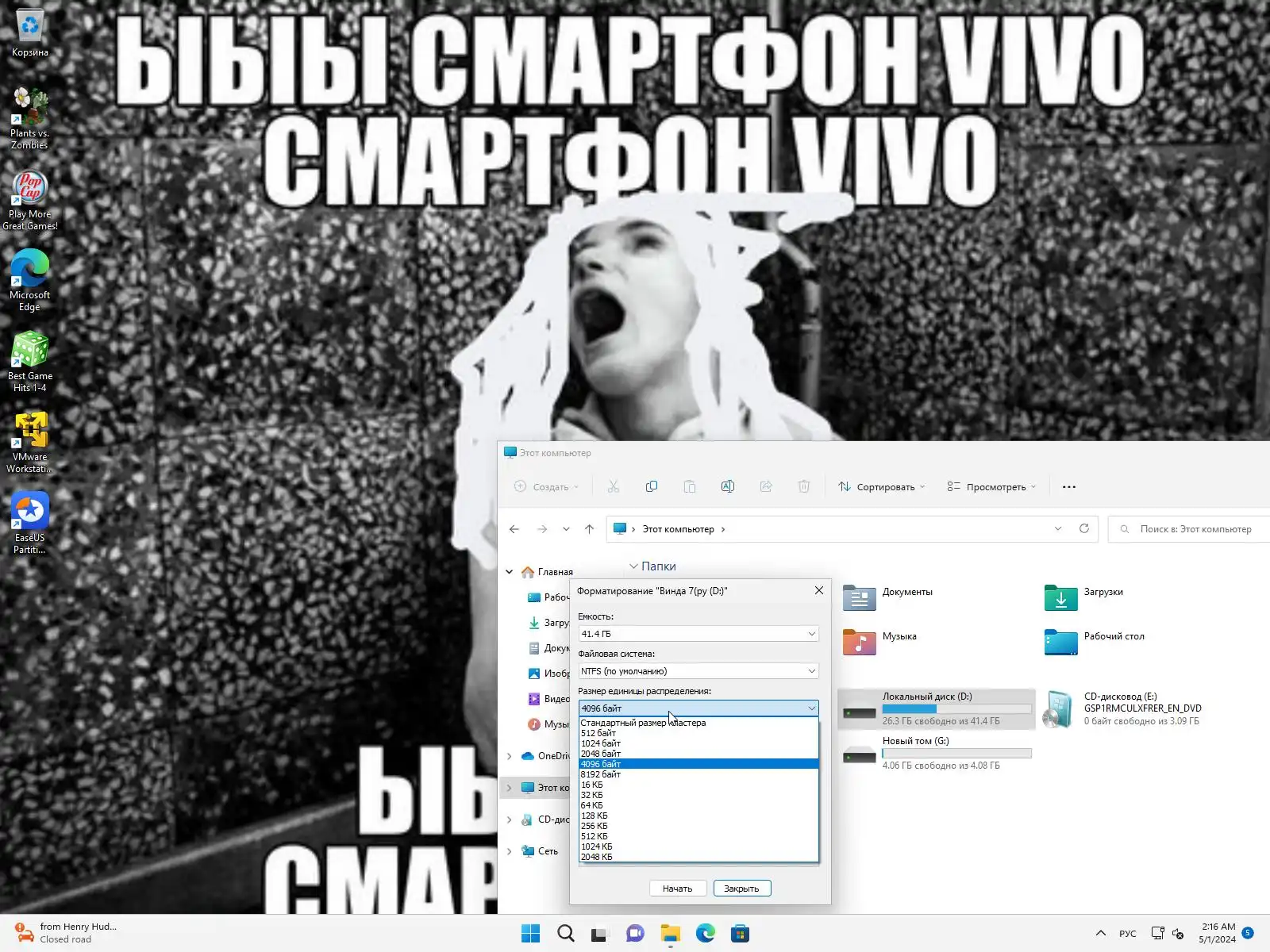Expand the OneDrive tree node
Viewport: 1270px width, 952px height.
(x=510, y=756)
